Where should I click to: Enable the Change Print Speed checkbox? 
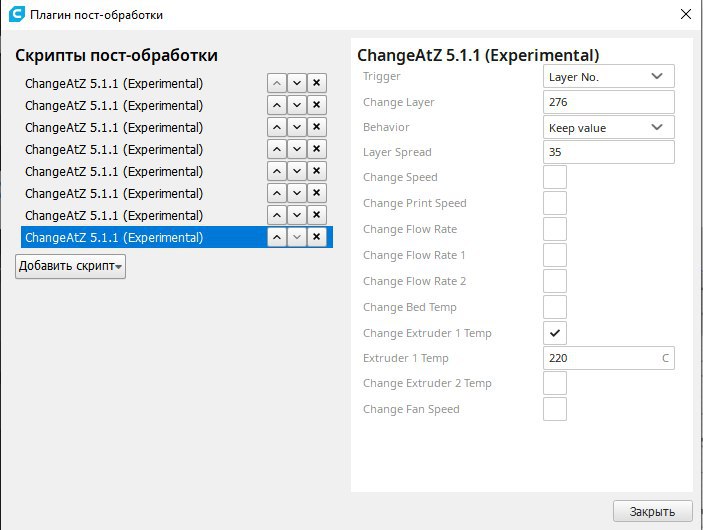pyautogui.click(x=555, y=203)
